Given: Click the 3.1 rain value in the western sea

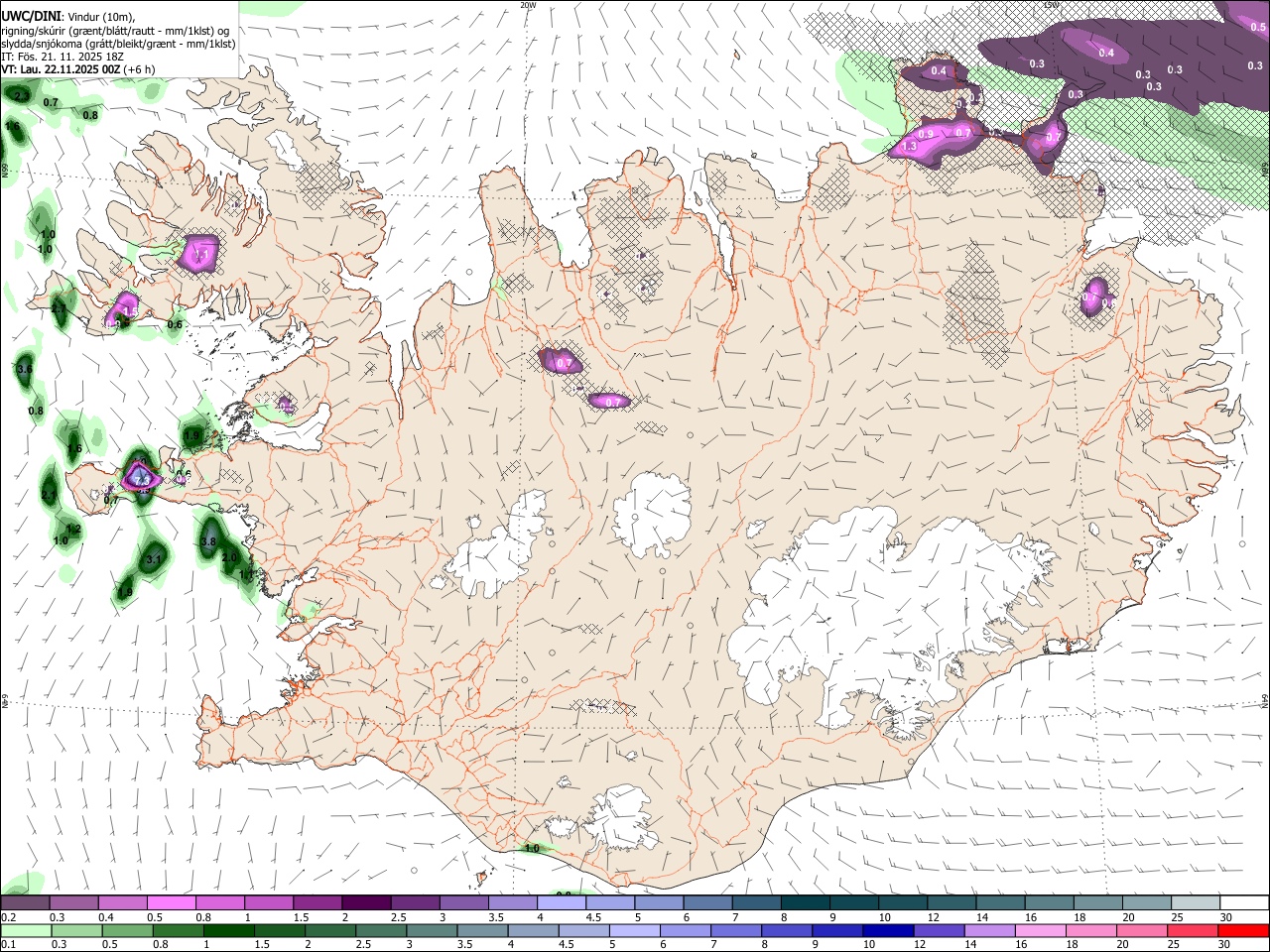Looking at the screenshot, I should 154,560.
